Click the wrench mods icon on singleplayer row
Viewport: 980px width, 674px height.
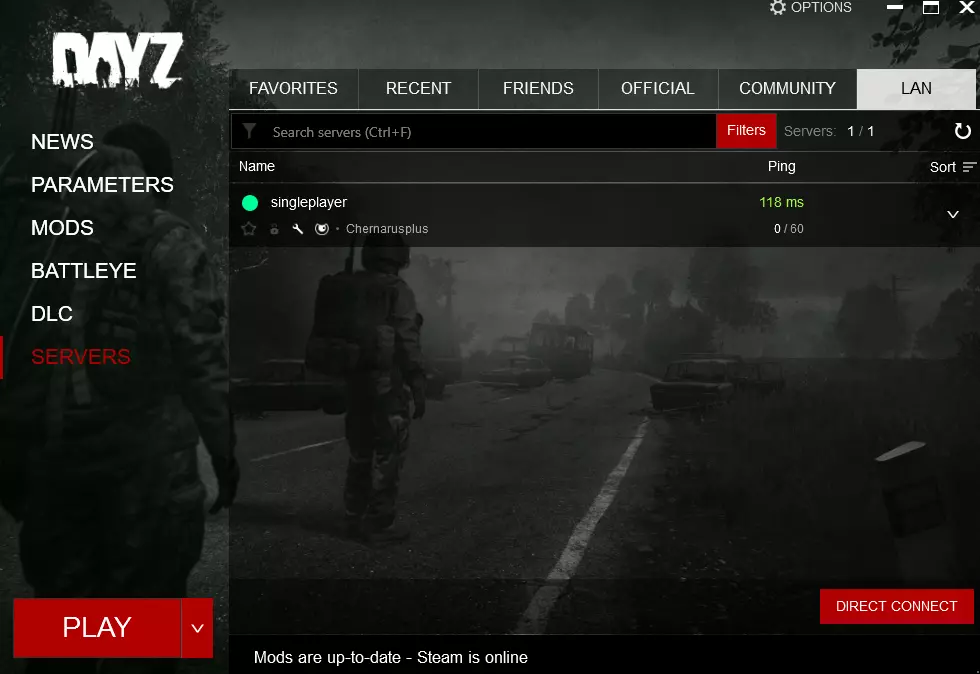coord(298,229)
